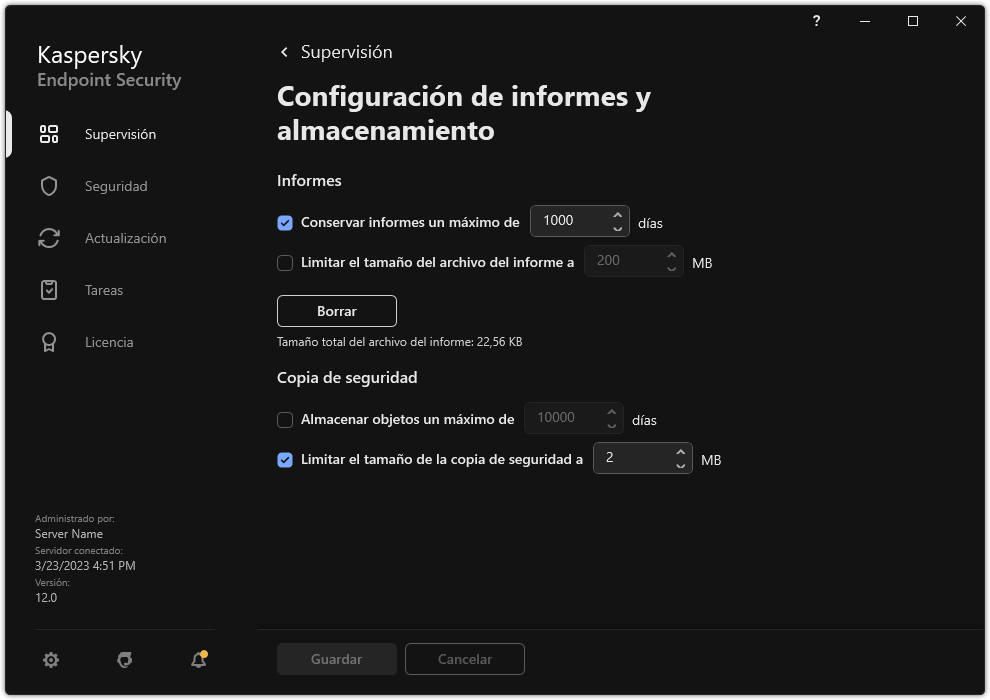The image size is (990, 700).
Task: Click the help question mark icon
Action: (815, 21)
